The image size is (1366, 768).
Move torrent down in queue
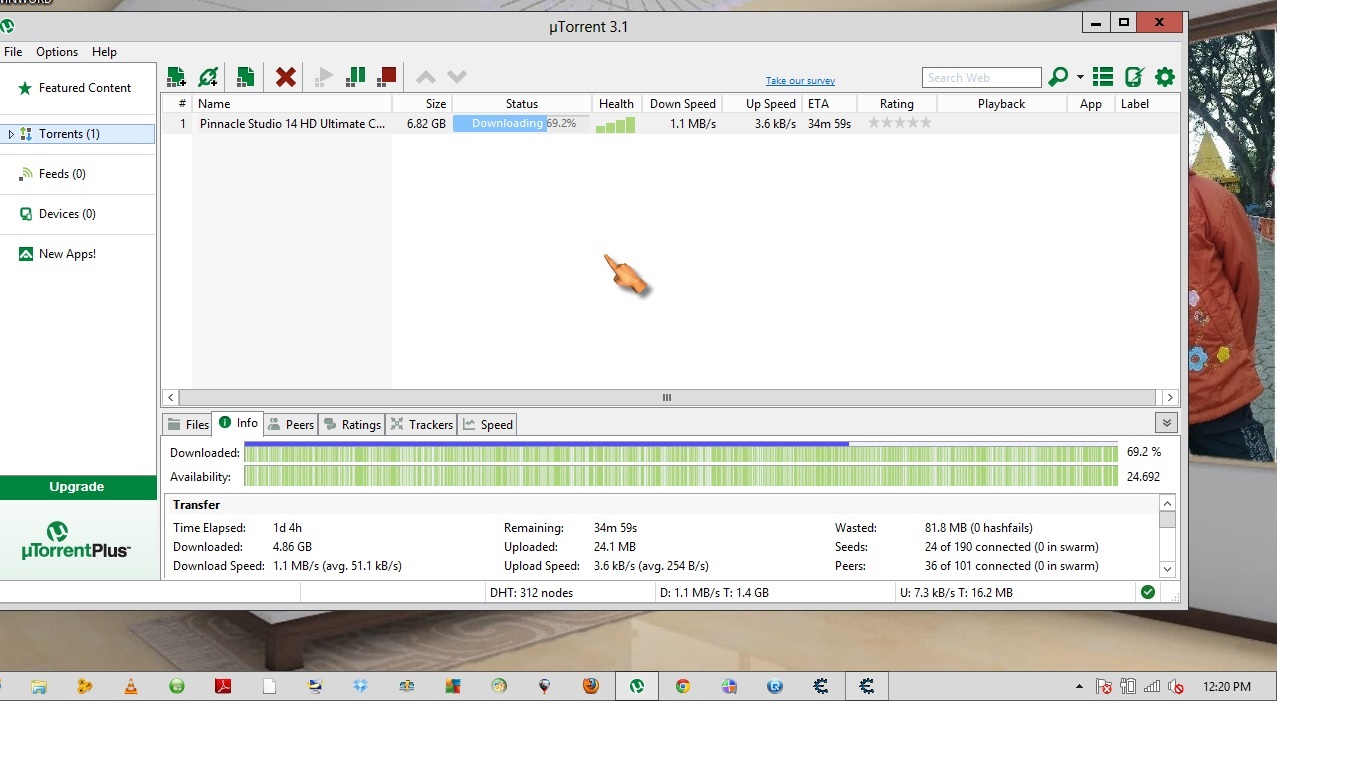point(457,77)
